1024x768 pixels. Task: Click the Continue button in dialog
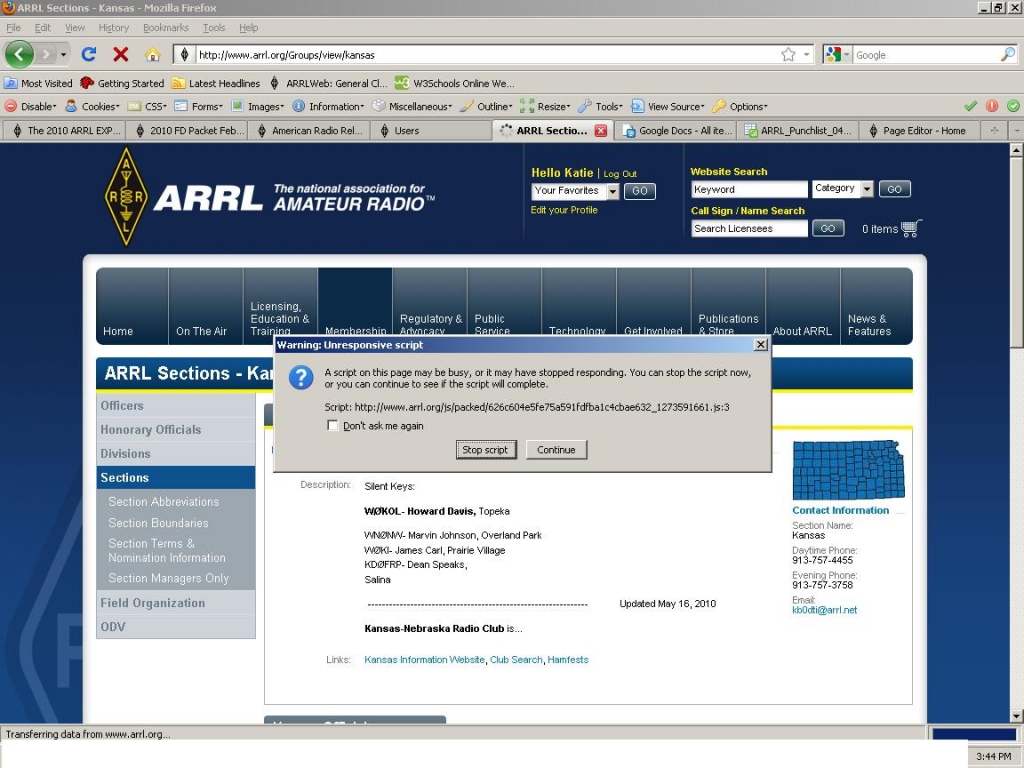(556, 450)
